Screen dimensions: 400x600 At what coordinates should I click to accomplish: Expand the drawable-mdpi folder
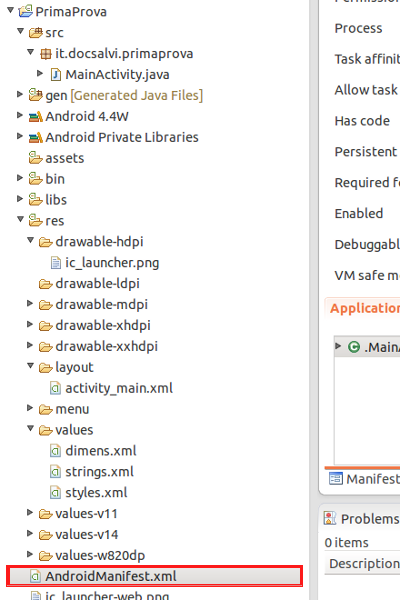pos(30,303)
